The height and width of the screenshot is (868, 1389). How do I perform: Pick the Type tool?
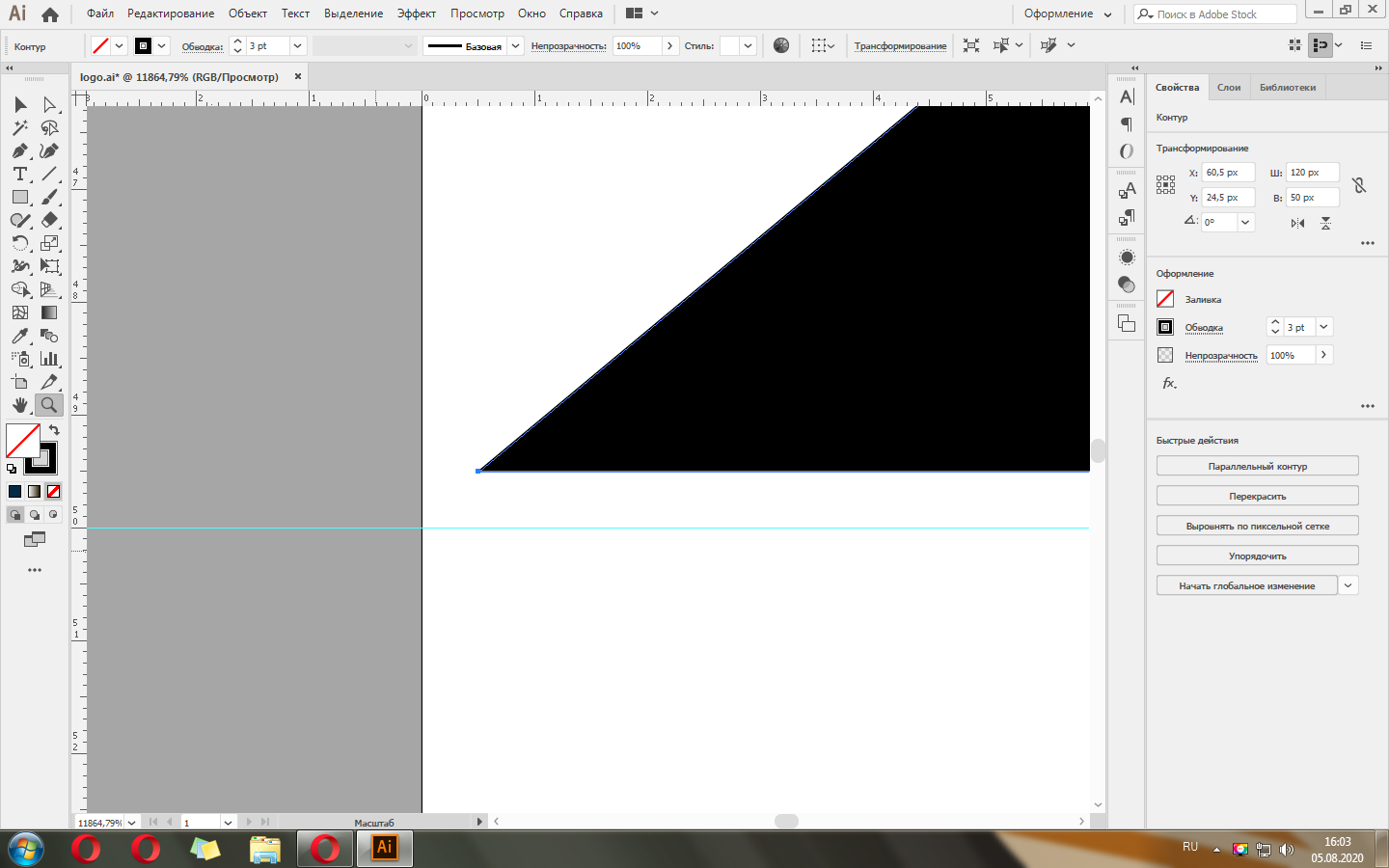point(19,175)
